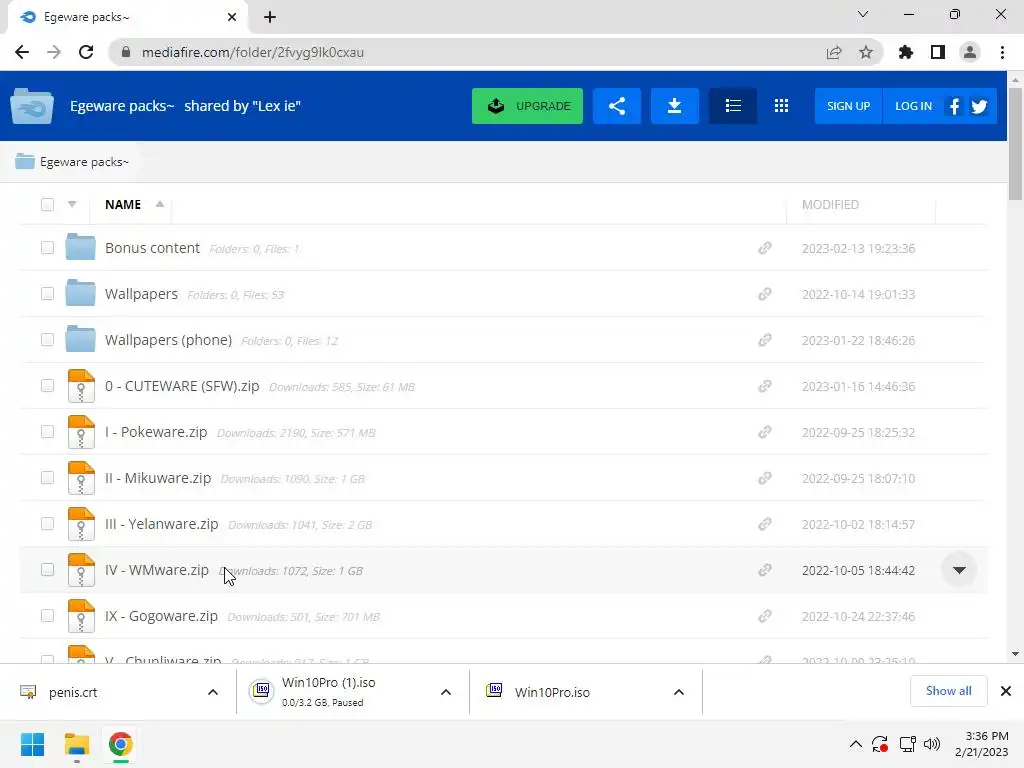Switch to grid view
The width and height of the screenshot is (1024, 768).
[x=781, y=106]
